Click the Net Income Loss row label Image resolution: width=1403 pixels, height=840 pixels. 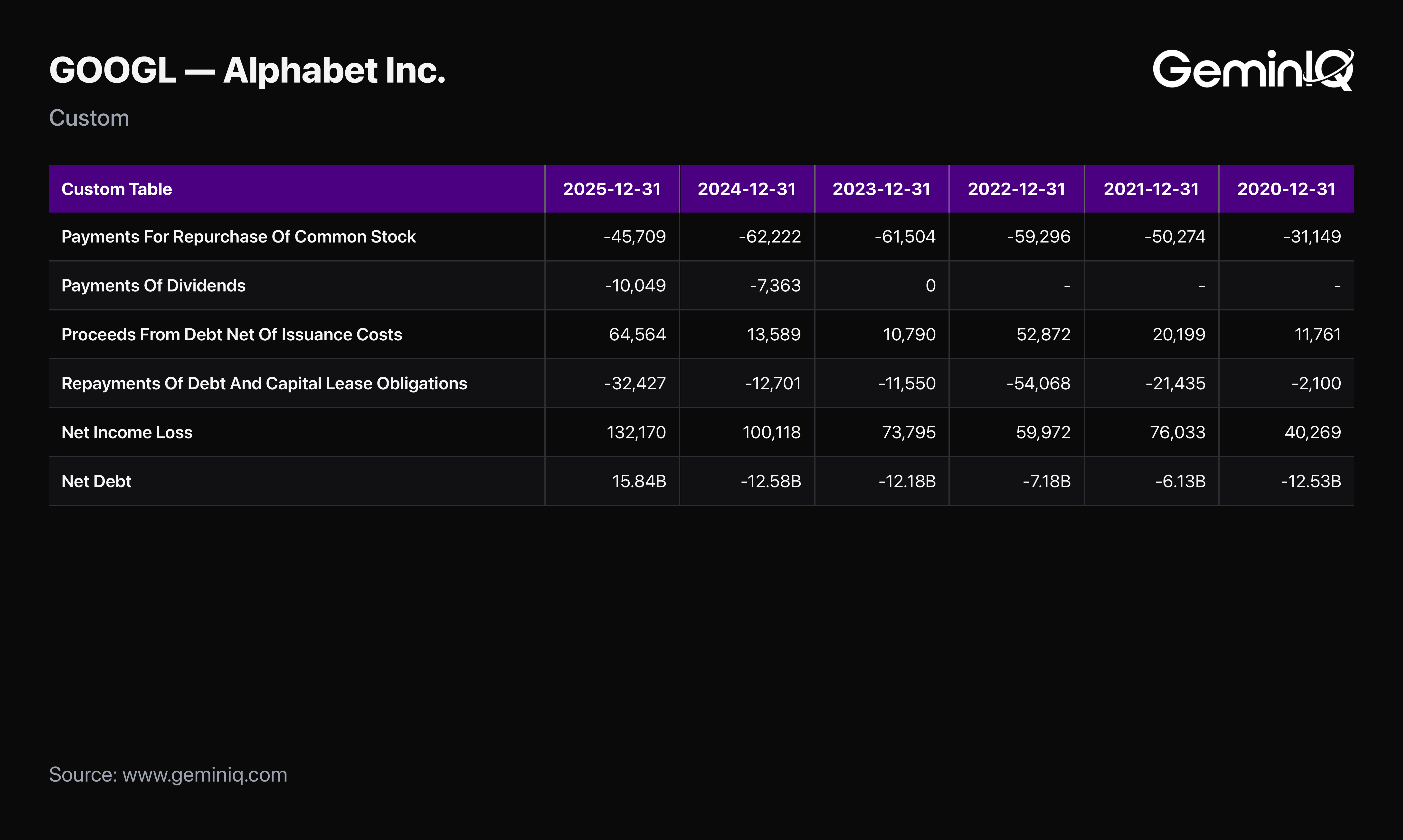point(127,432)
